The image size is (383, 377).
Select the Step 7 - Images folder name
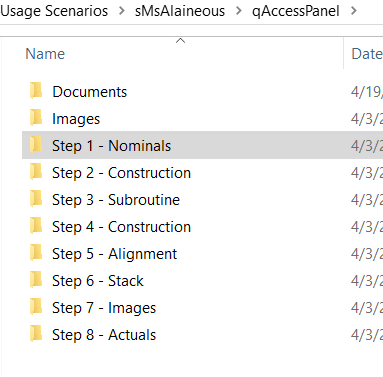tap(104, 308)
